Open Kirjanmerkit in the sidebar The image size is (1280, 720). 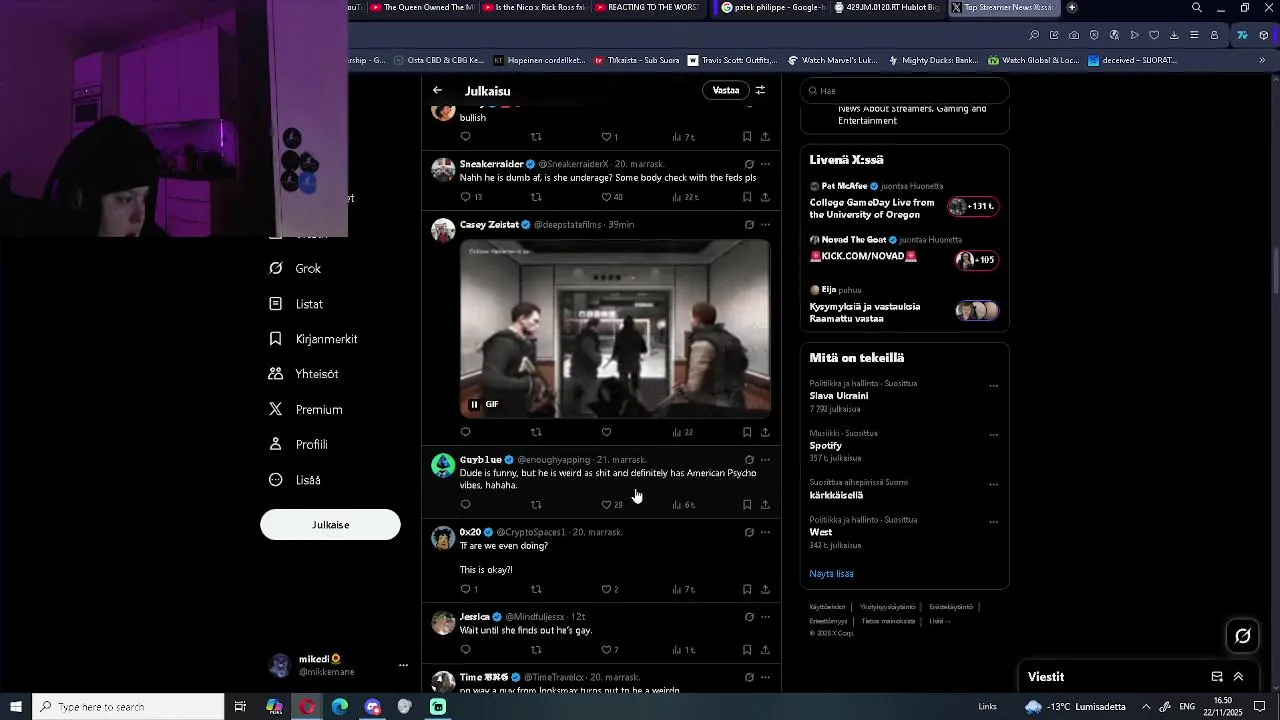pos(313,339)
